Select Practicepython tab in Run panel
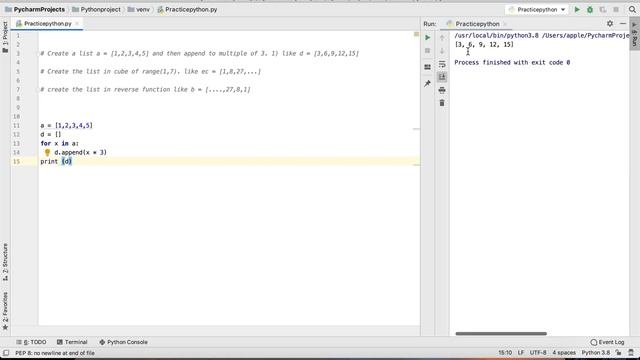Image resolution: width=640 pixels, height=360 pixels. pos(477,24)
